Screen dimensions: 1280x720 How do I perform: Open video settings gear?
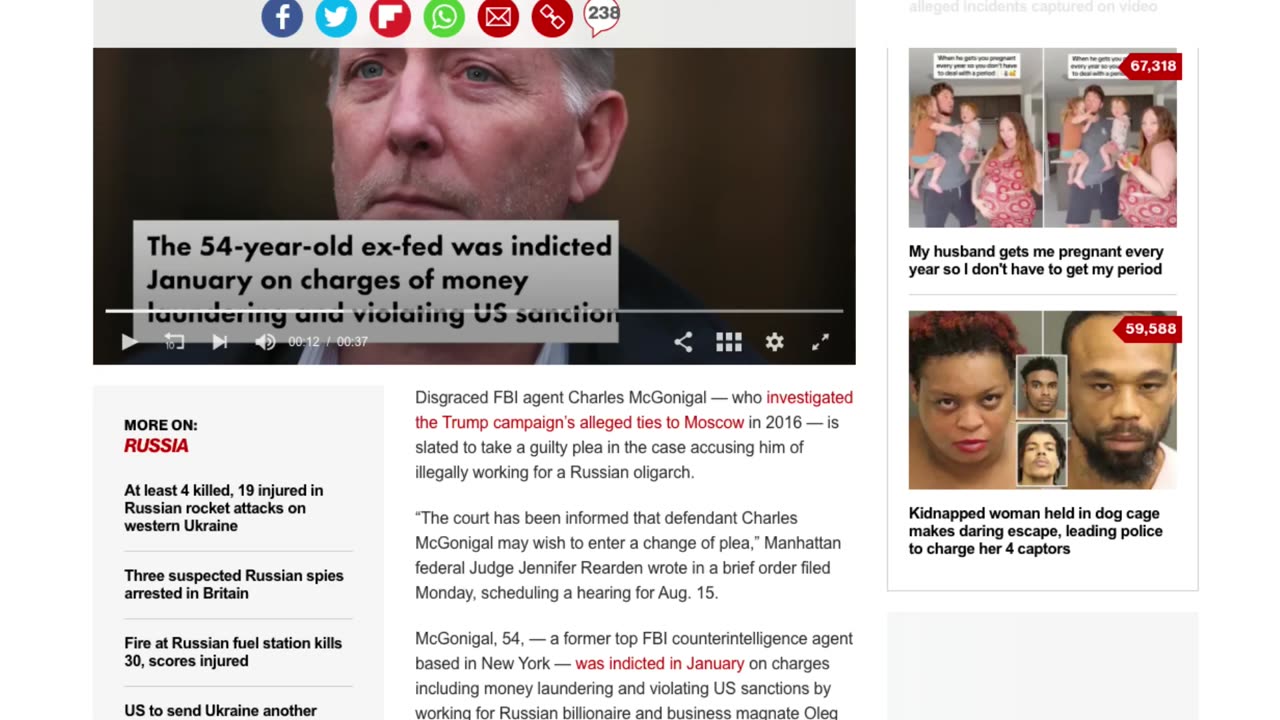pos(775,342)
